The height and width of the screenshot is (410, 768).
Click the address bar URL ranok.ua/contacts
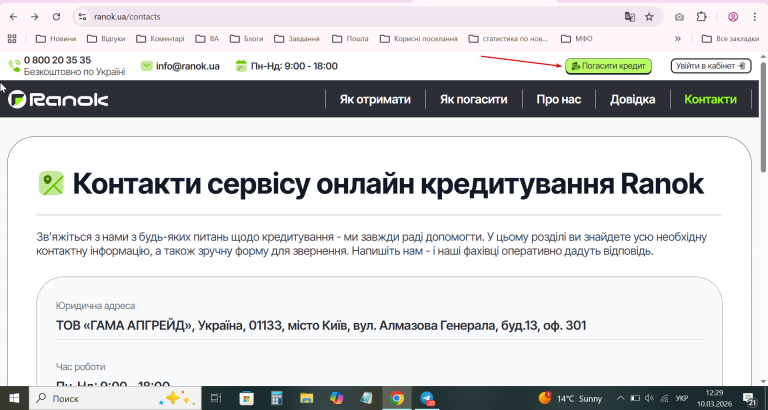click(127, 17)
